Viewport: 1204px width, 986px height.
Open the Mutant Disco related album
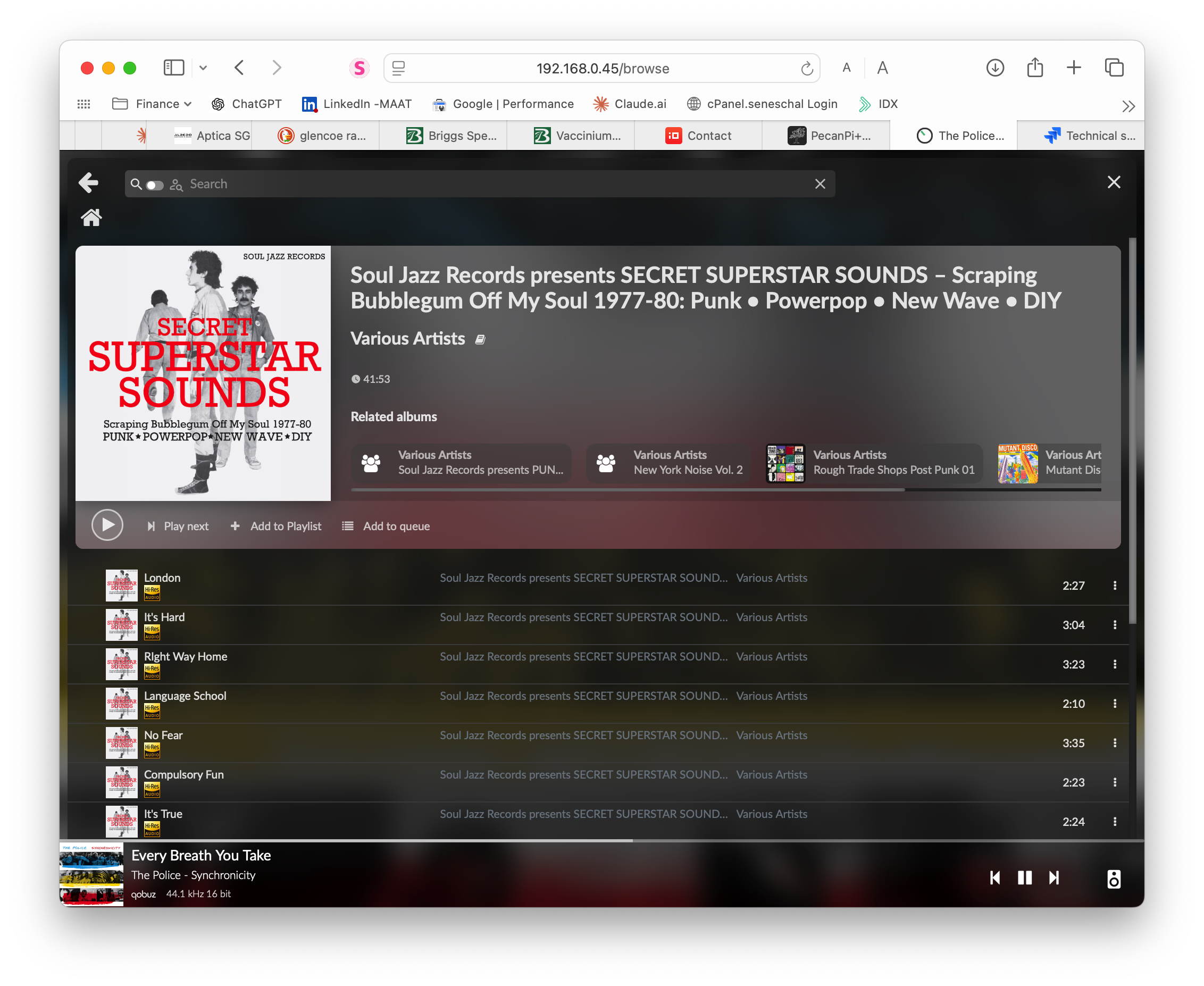pos(1050,463)
